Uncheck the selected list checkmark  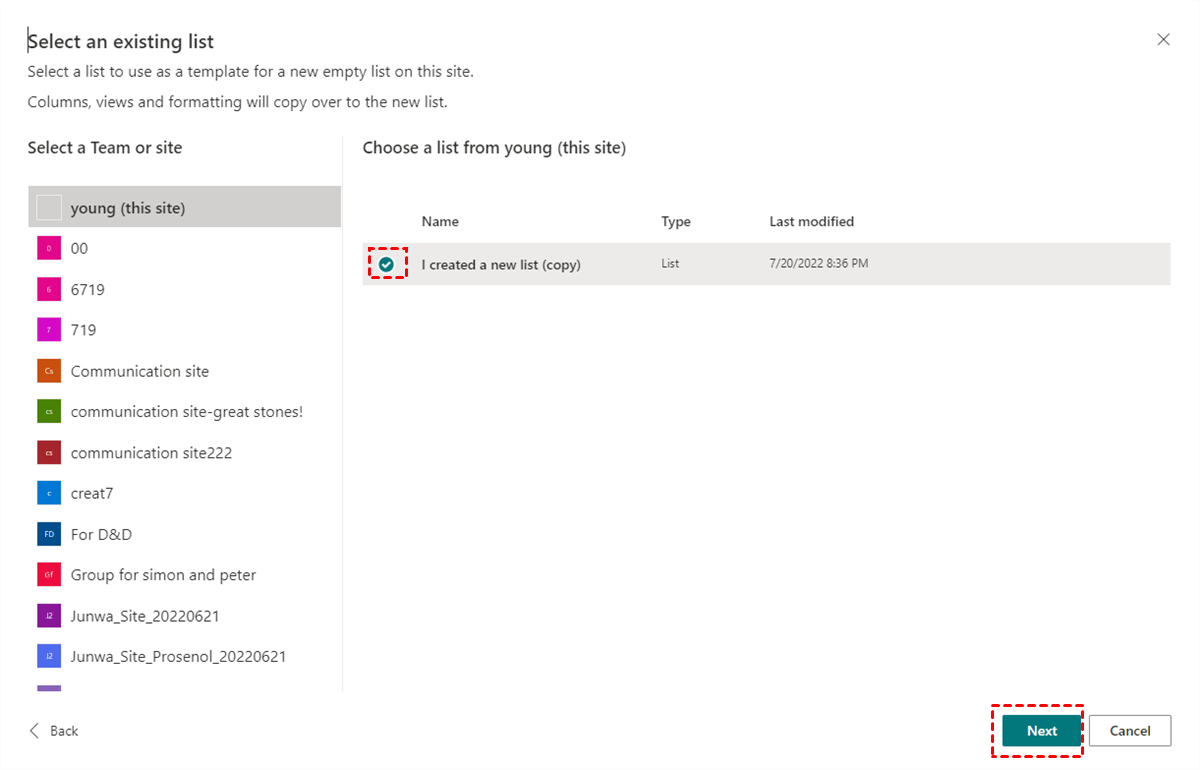(387, 265)
